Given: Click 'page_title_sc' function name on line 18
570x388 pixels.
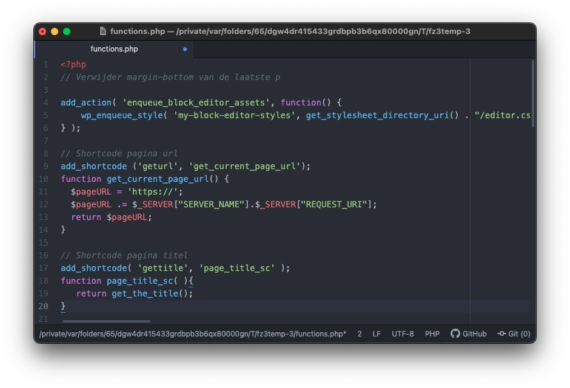Looking at the screenshot, I should click(140, 281).
